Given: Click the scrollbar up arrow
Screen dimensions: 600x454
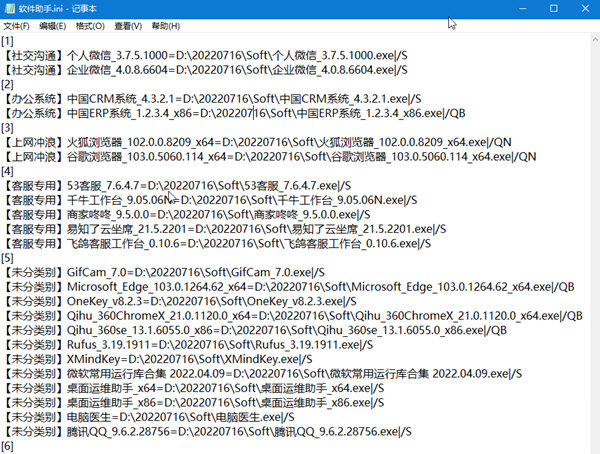Looking at the screenshot, I should click(595, 39).
